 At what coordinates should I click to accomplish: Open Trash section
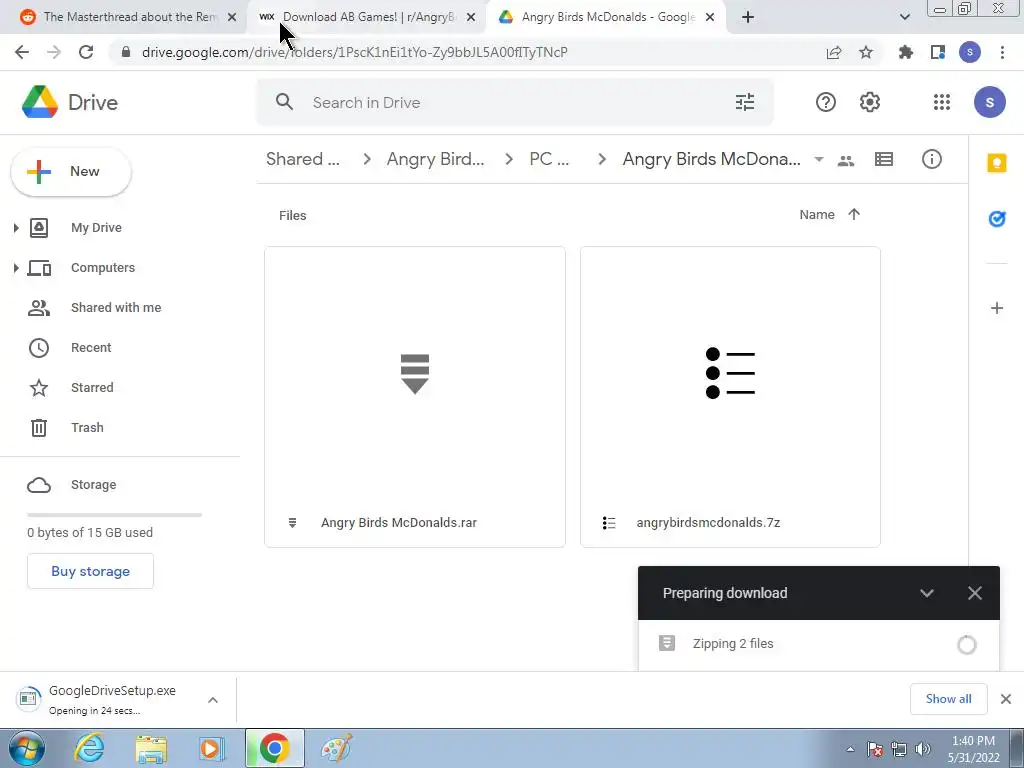pyautogui.click(x=88, y=427)
